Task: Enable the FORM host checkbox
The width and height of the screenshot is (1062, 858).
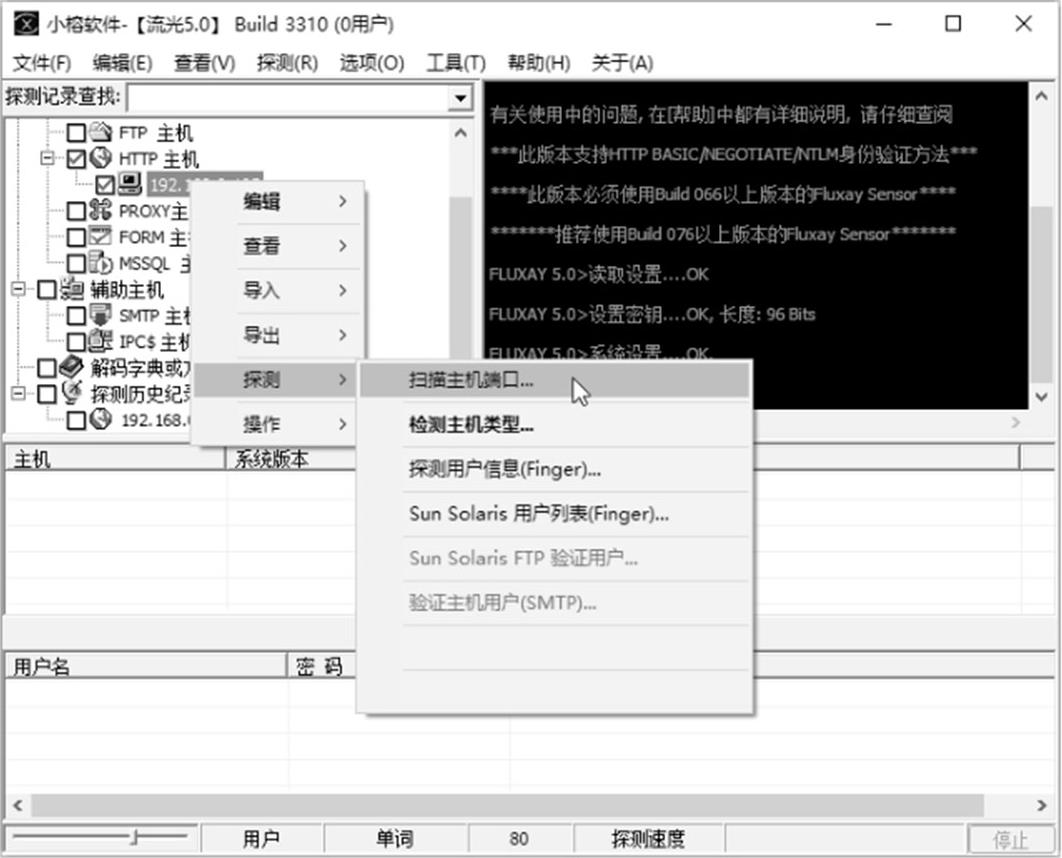Action: [77, 237]
